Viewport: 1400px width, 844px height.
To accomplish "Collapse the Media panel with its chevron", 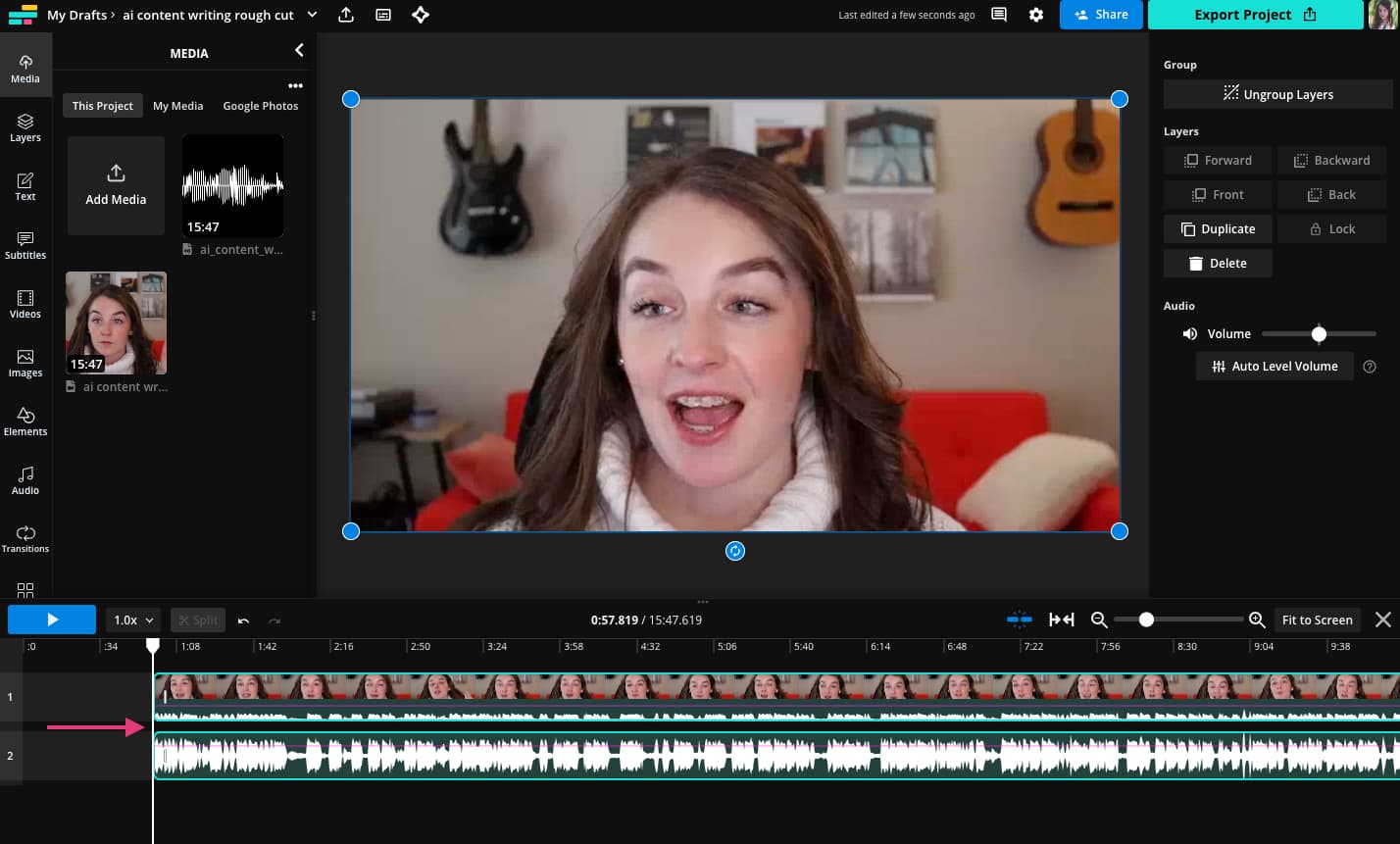I will tap(299, 50).
